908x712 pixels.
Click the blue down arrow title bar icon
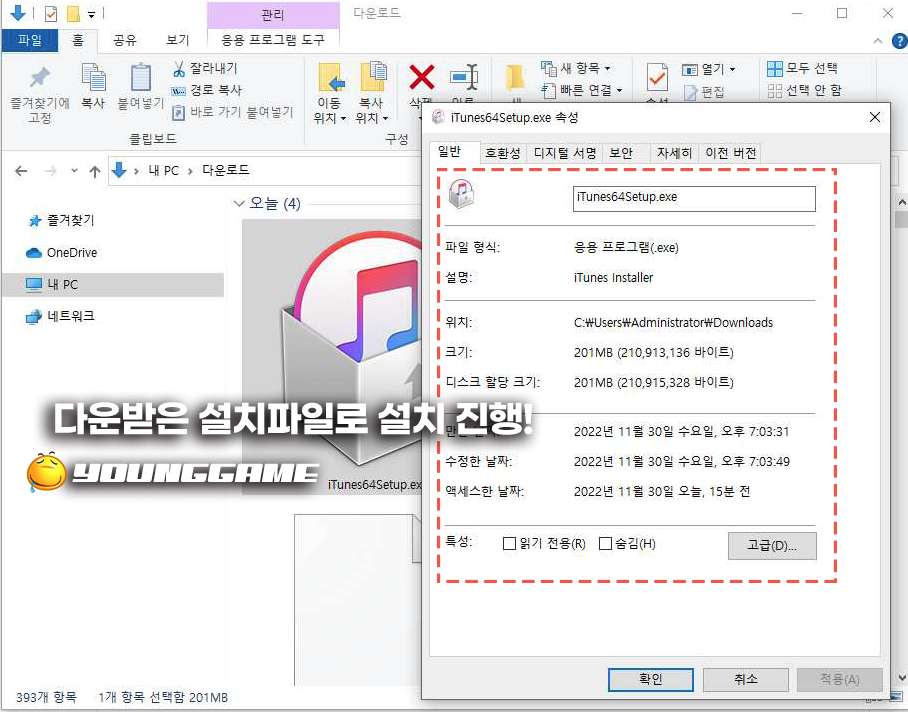pos(18,13)
